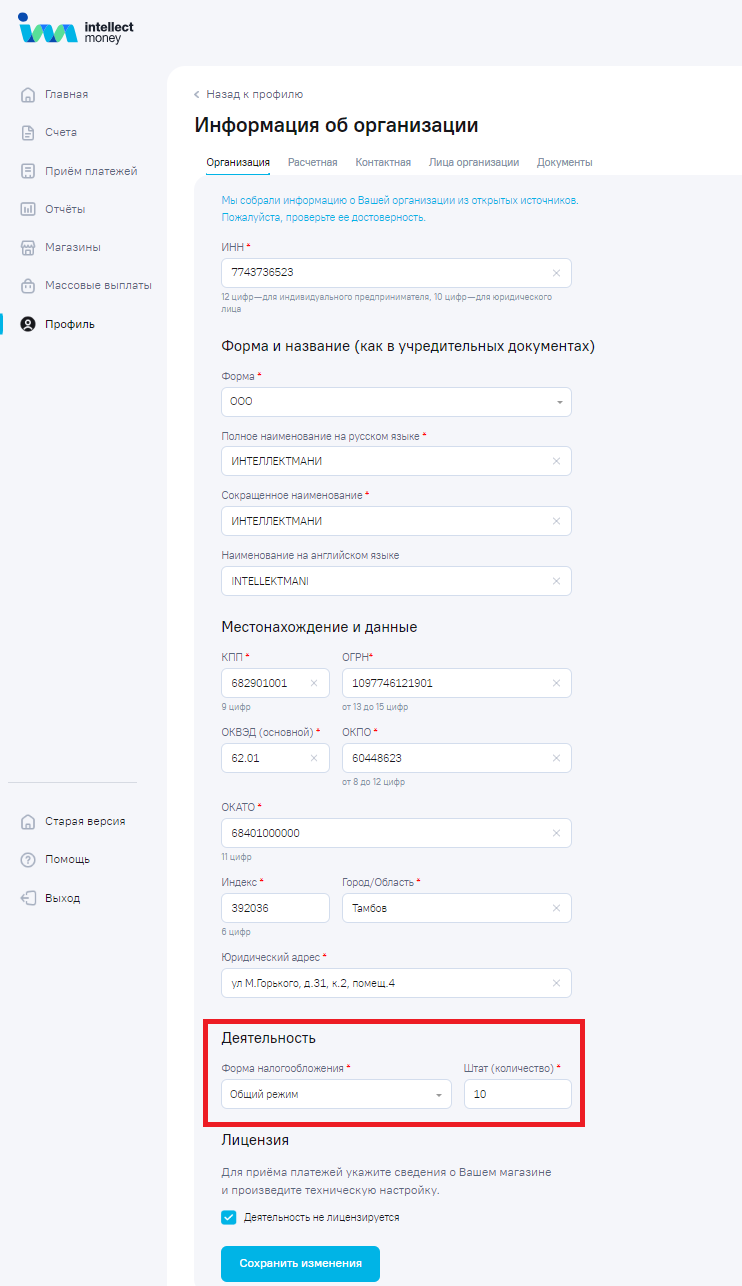Click the Магазины shop icon
This screenshot has width=742, height=1286.
click(28, 247)
